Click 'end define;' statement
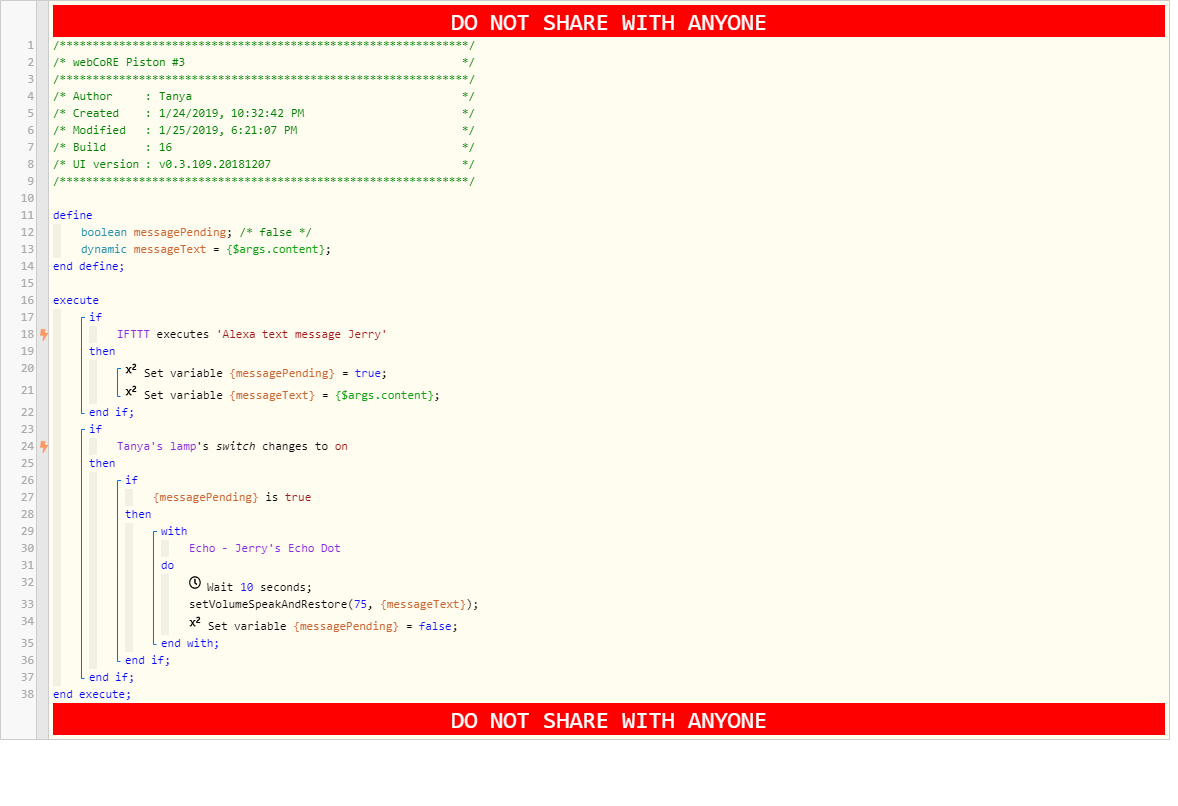 [x=89, y=266]
